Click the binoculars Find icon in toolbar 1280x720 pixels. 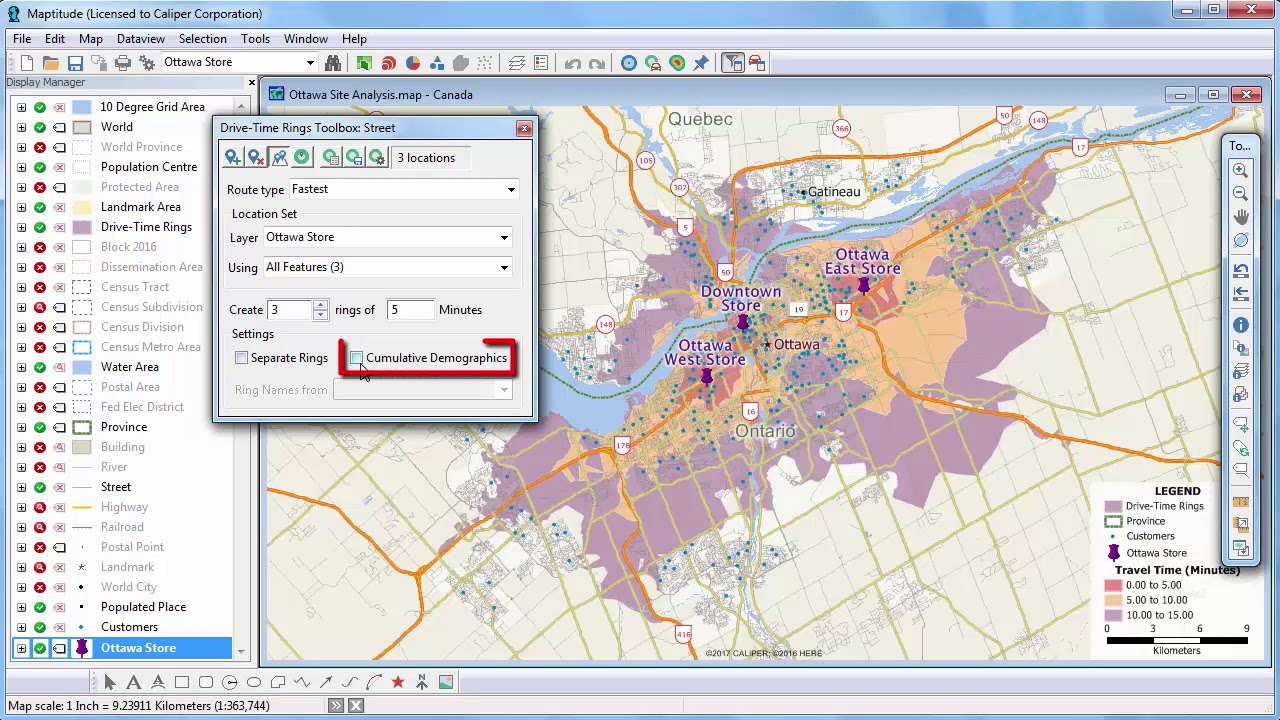tap(333, 63)
